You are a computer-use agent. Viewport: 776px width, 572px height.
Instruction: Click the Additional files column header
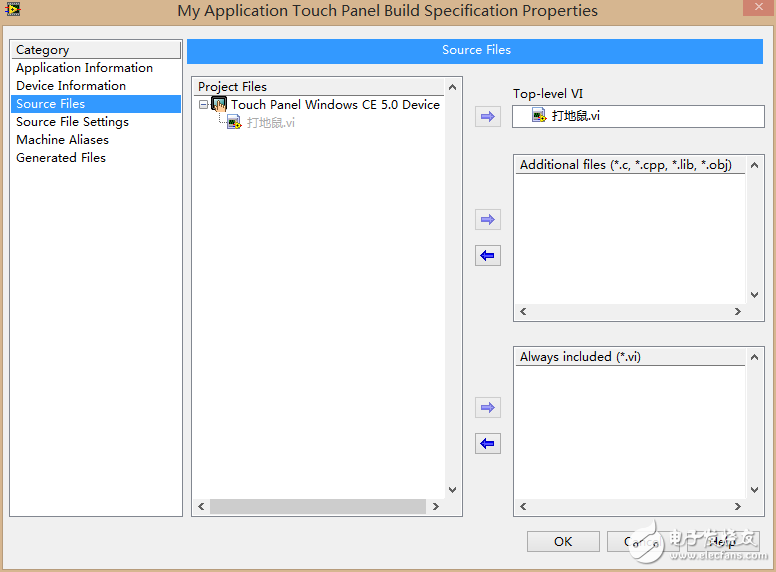630,165
